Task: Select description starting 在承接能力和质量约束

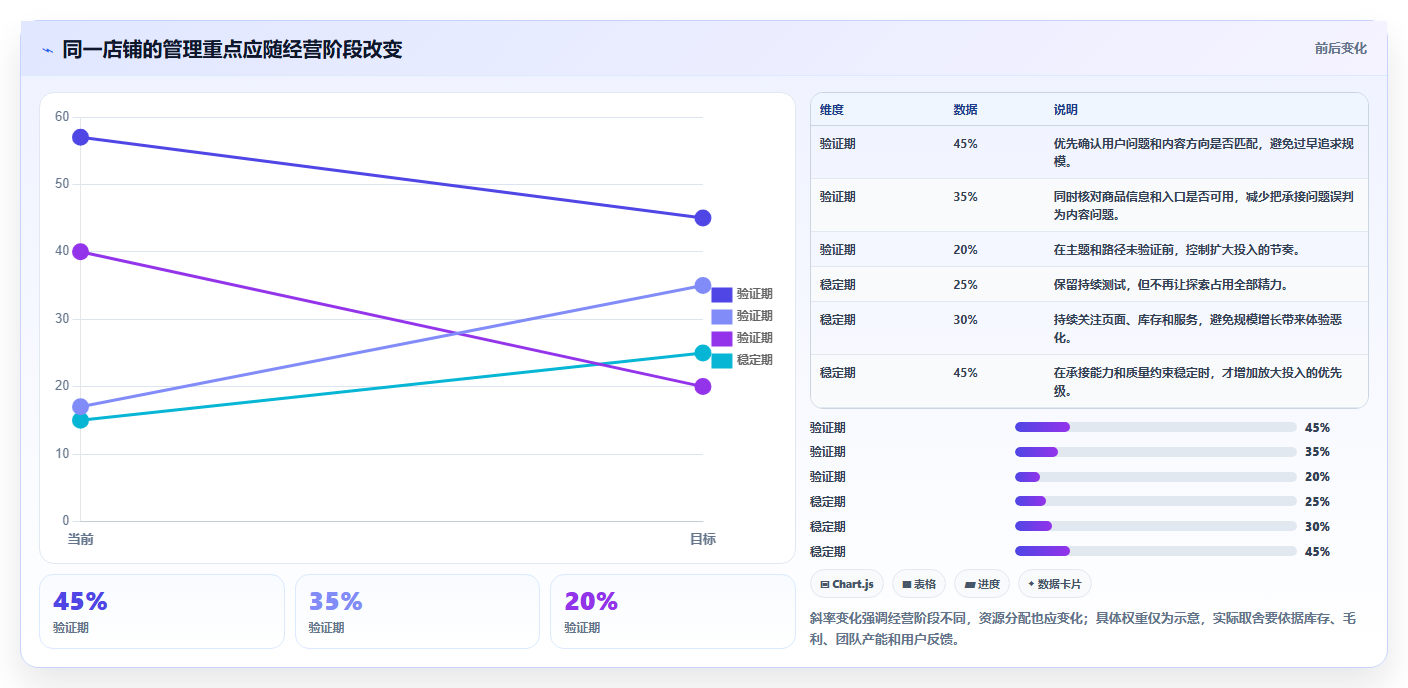Action: click(1198, 381)
